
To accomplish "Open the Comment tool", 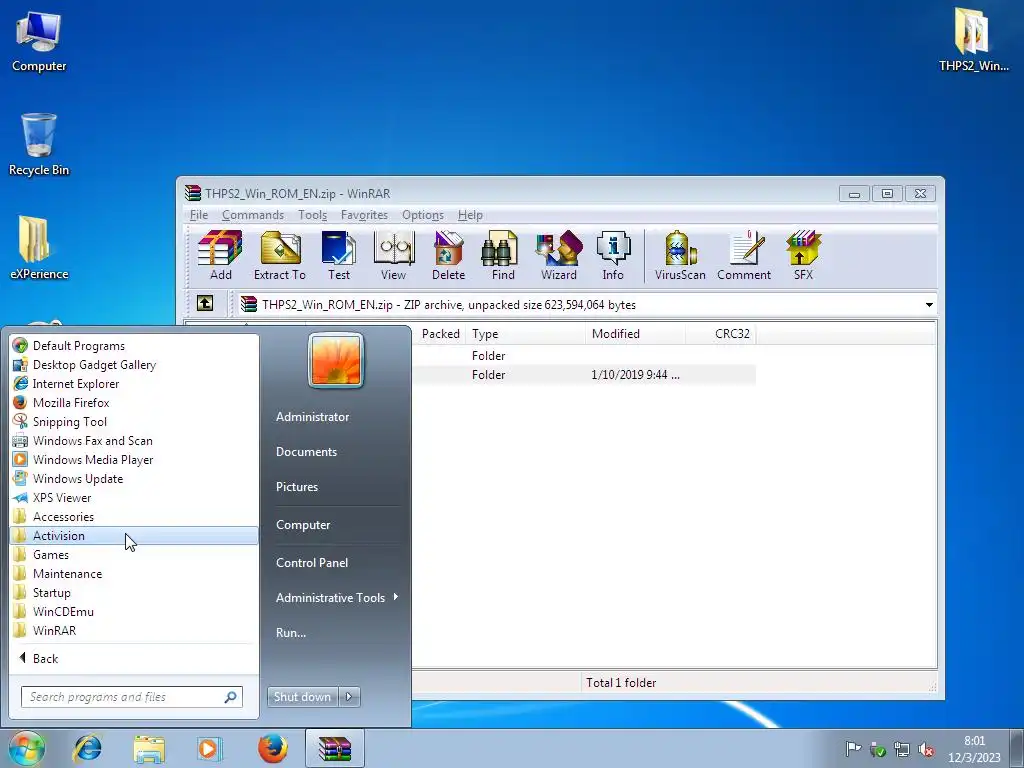I will click(x=744, y=255).
